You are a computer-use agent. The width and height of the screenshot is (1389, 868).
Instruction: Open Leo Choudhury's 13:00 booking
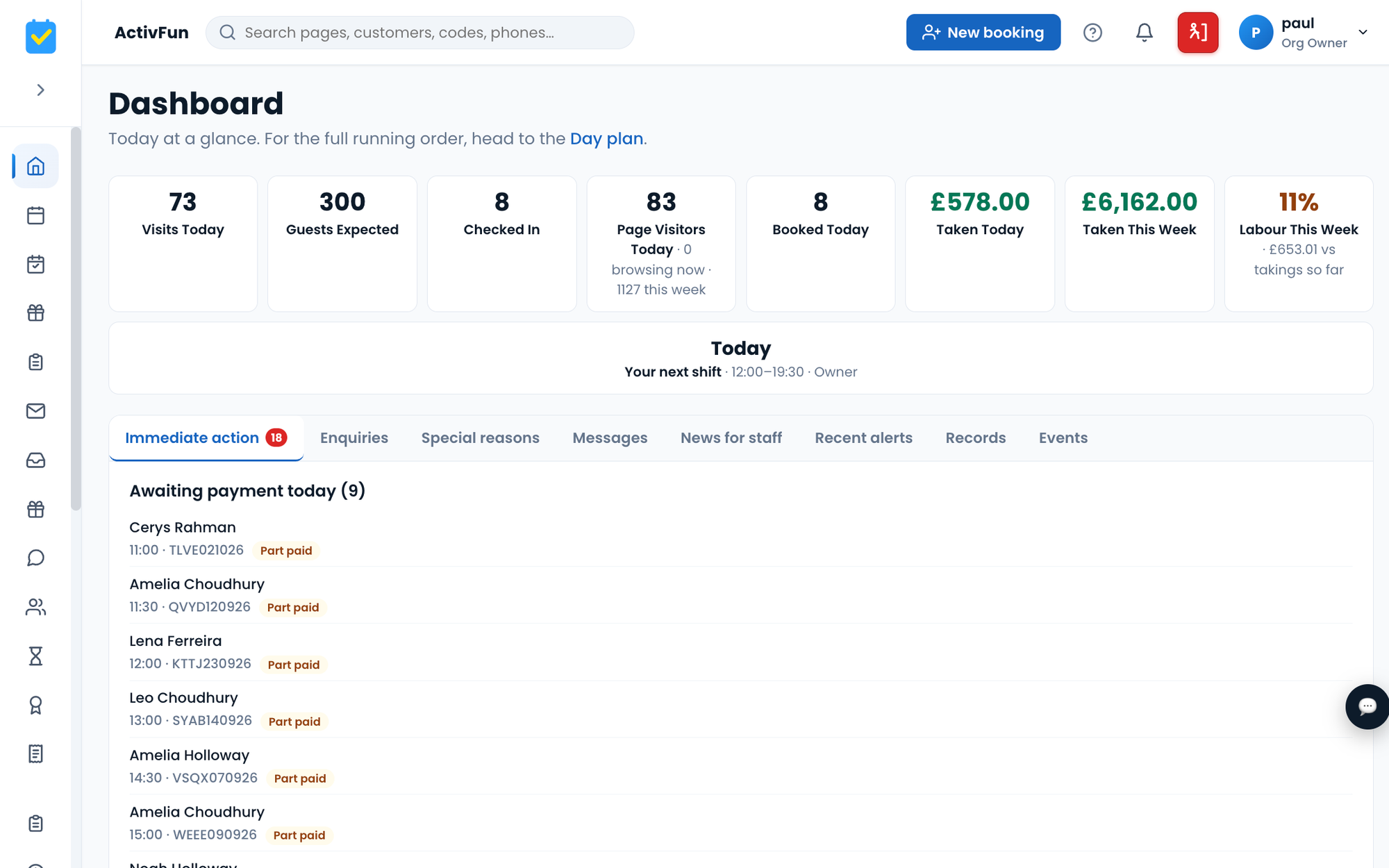coord(740,709)
